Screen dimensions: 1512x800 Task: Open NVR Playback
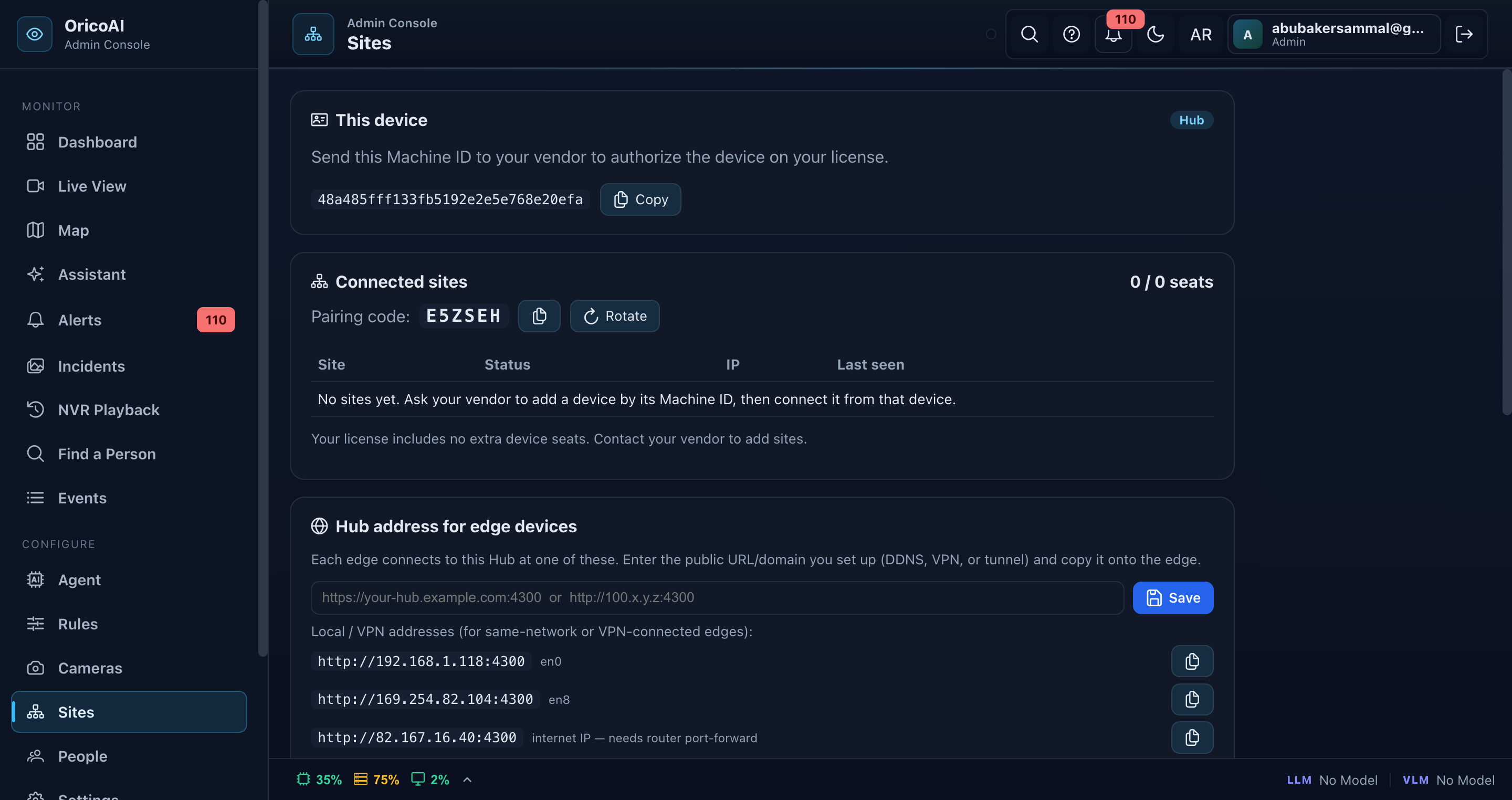tap(129, 409)
